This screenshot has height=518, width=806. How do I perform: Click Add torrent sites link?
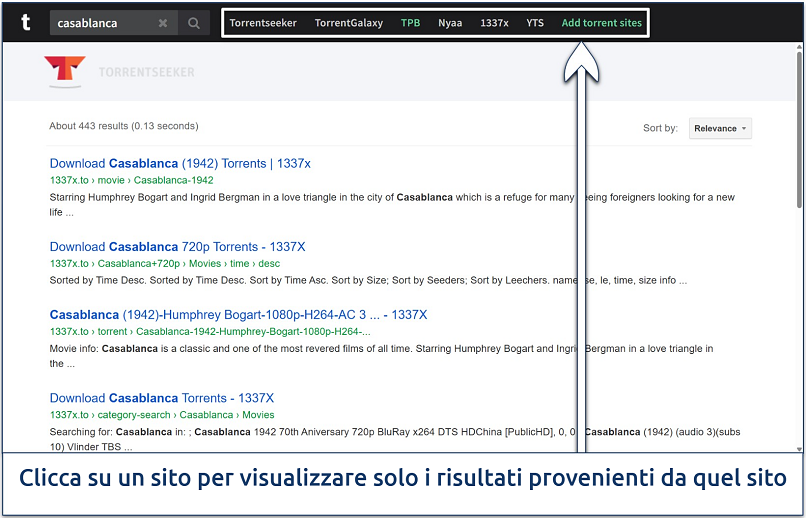click(601, 23)
